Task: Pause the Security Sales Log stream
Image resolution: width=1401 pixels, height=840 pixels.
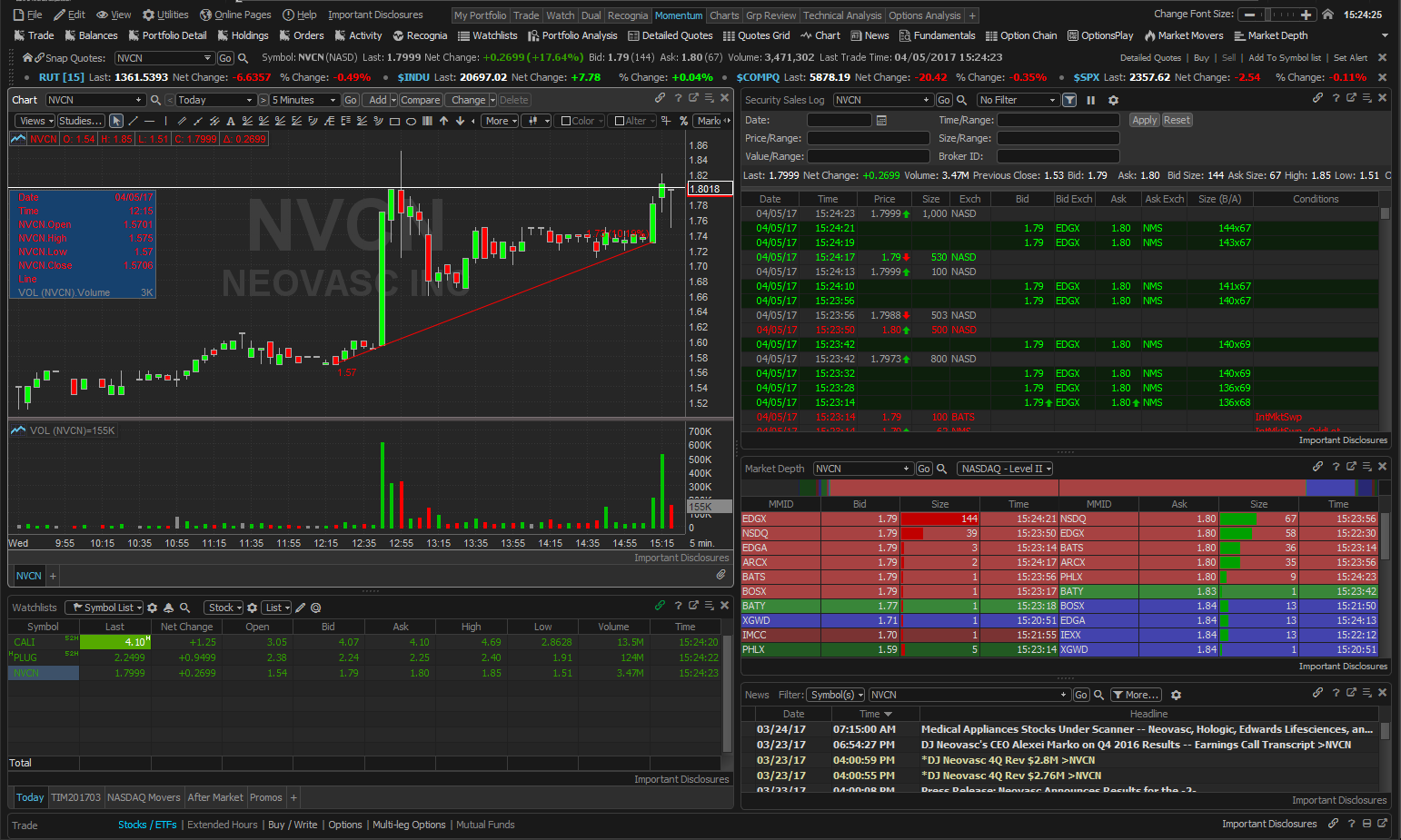Action: (x=1091, y=100)
